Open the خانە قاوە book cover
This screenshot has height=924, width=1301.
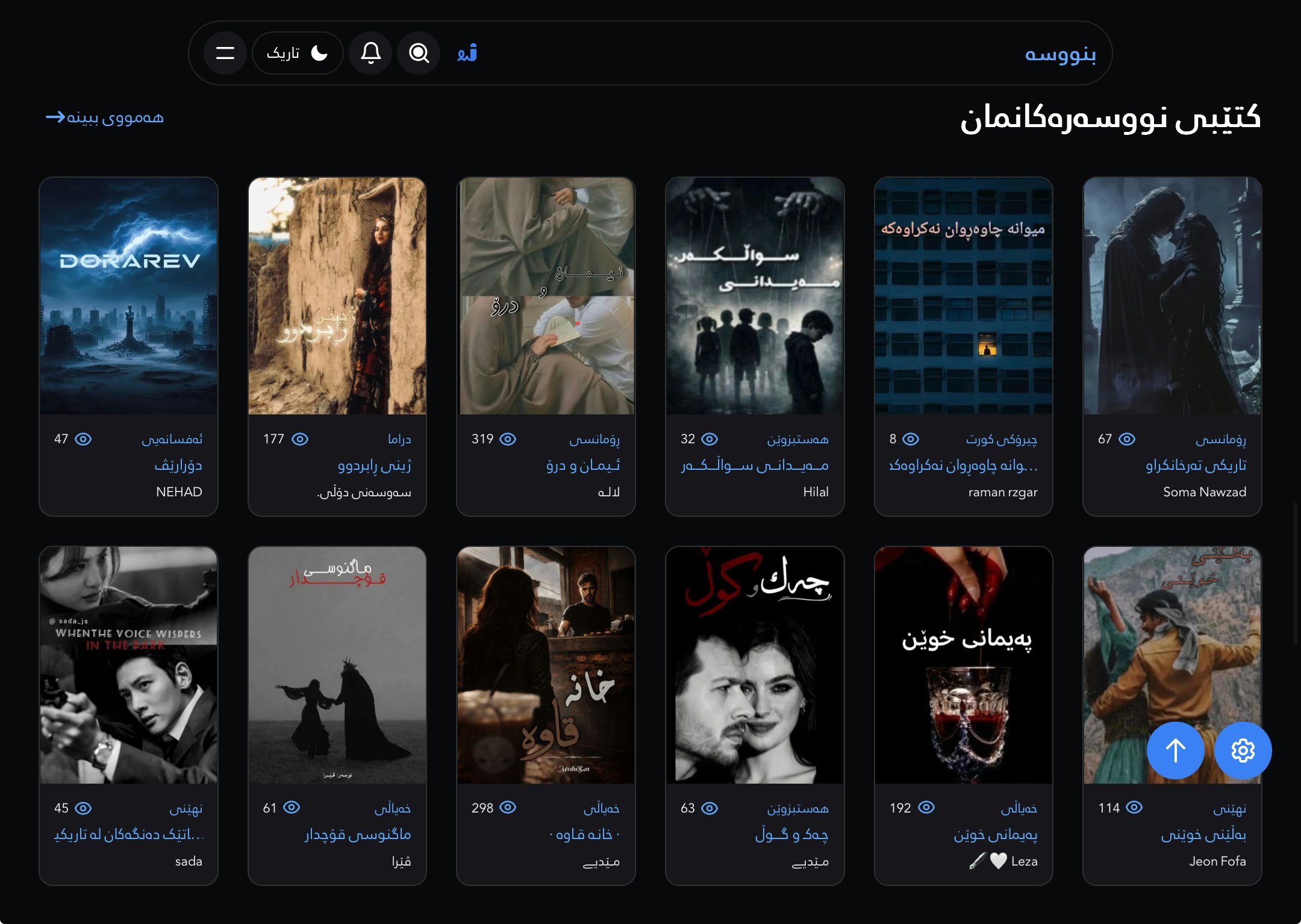pyautogui.click(x=546, y=665)
